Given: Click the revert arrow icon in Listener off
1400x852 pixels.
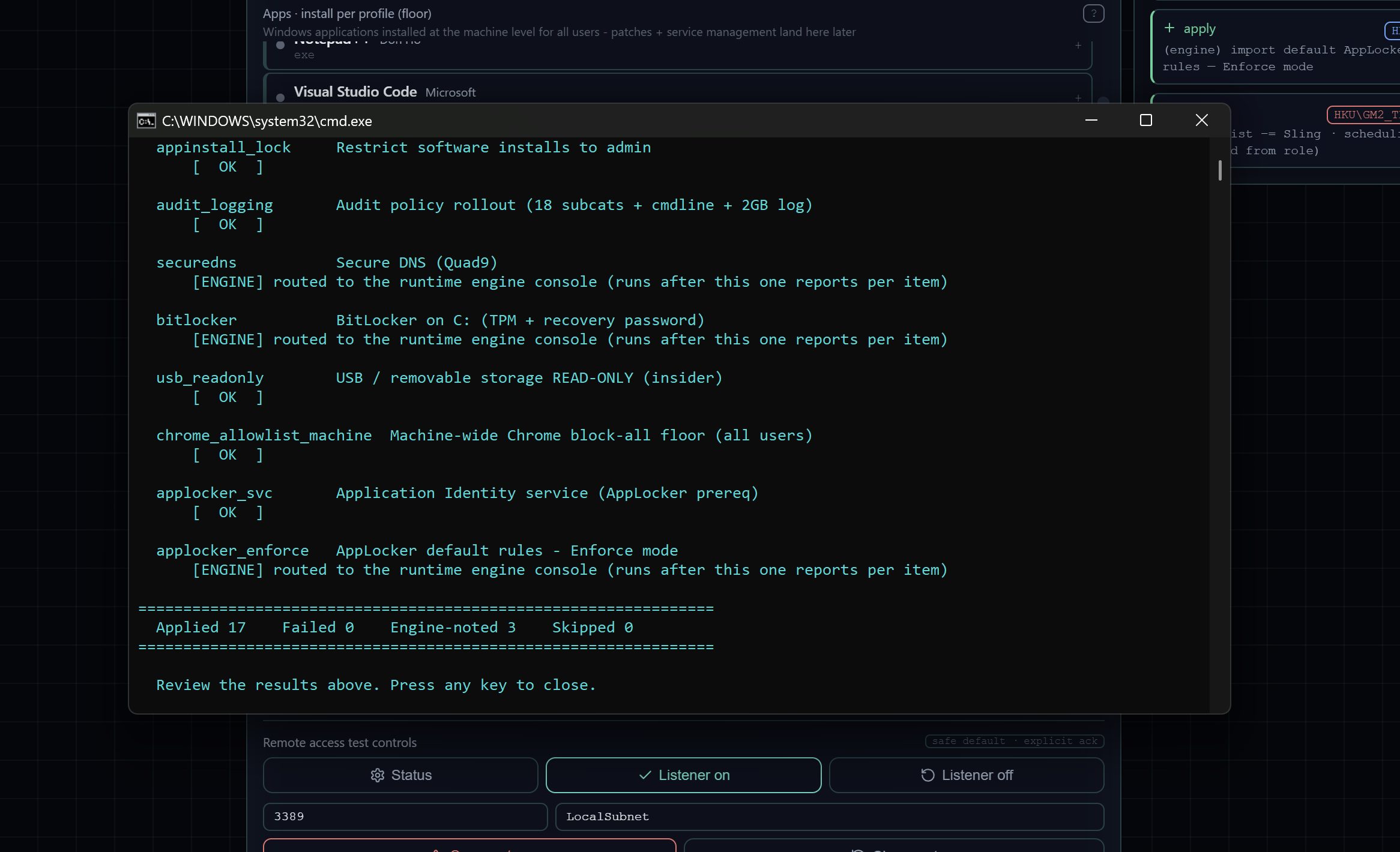Looking at the screenshot, I should point(928,775).
